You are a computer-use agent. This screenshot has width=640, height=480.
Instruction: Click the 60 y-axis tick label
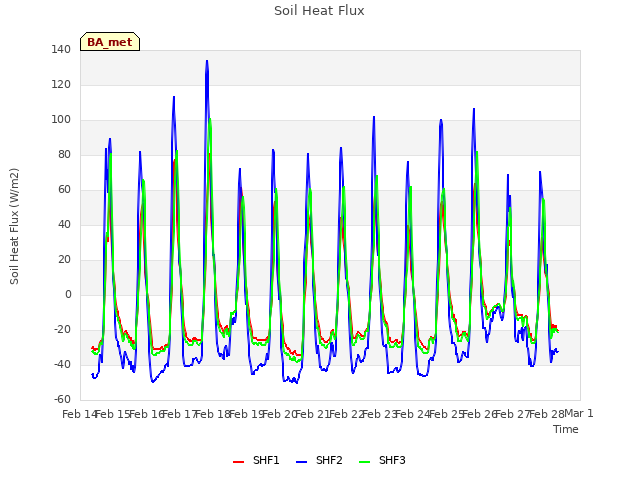point(64,189)
